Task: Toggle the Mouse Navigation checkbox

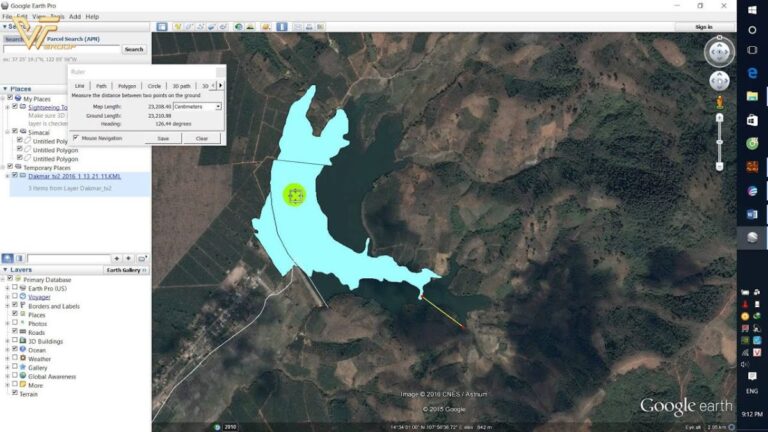Action: (76, 138)
